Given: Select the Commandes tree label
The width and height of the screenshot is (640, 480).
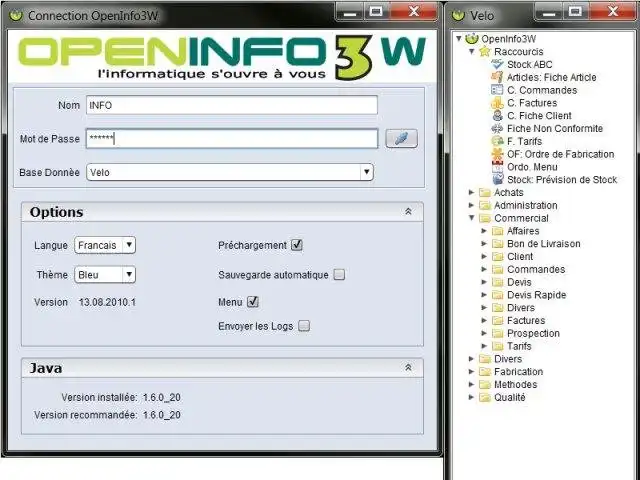Looking at the screenshot, I should 536,269.
